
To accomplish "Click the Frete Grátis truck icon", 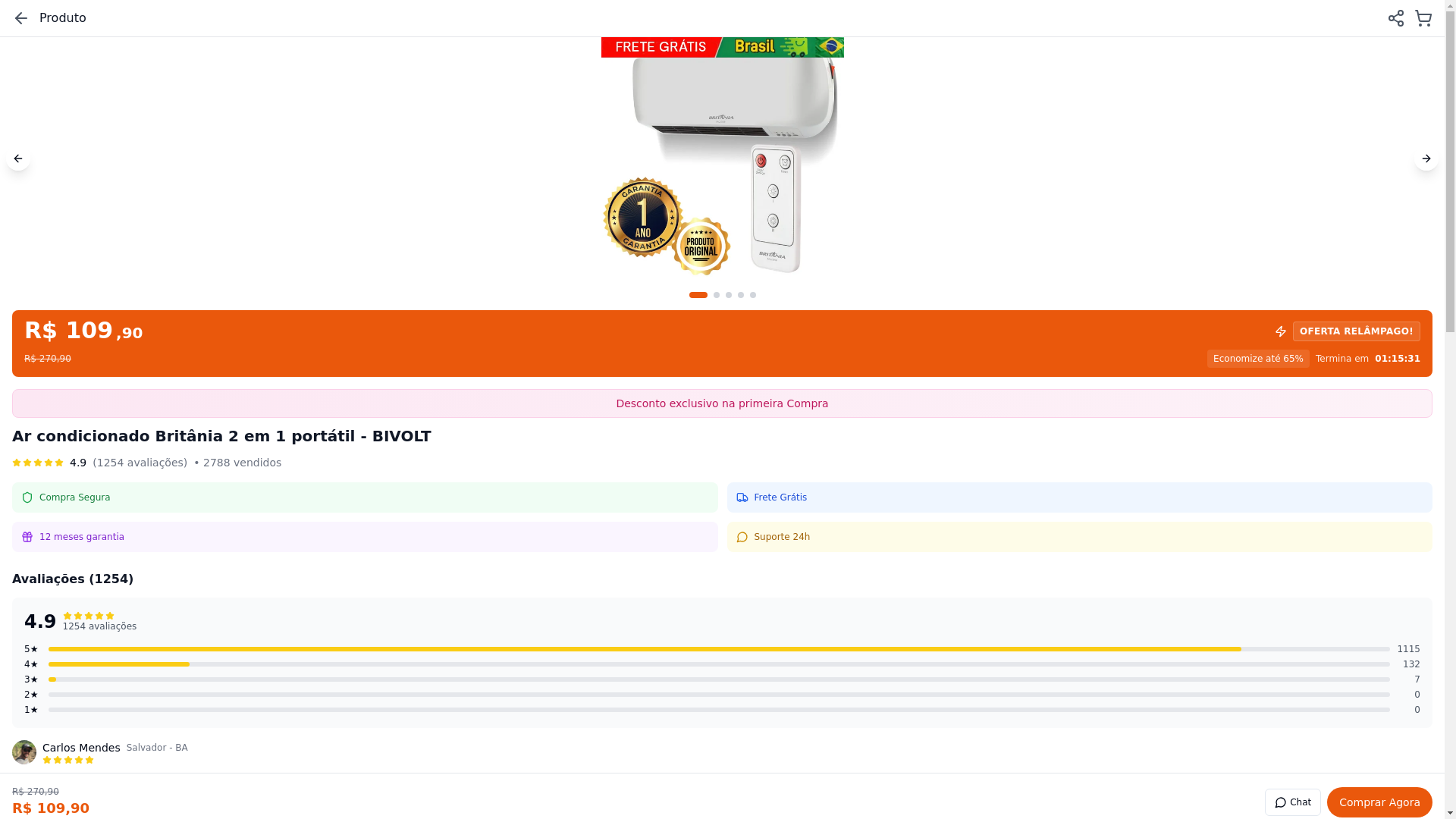I will click(742, 497).
